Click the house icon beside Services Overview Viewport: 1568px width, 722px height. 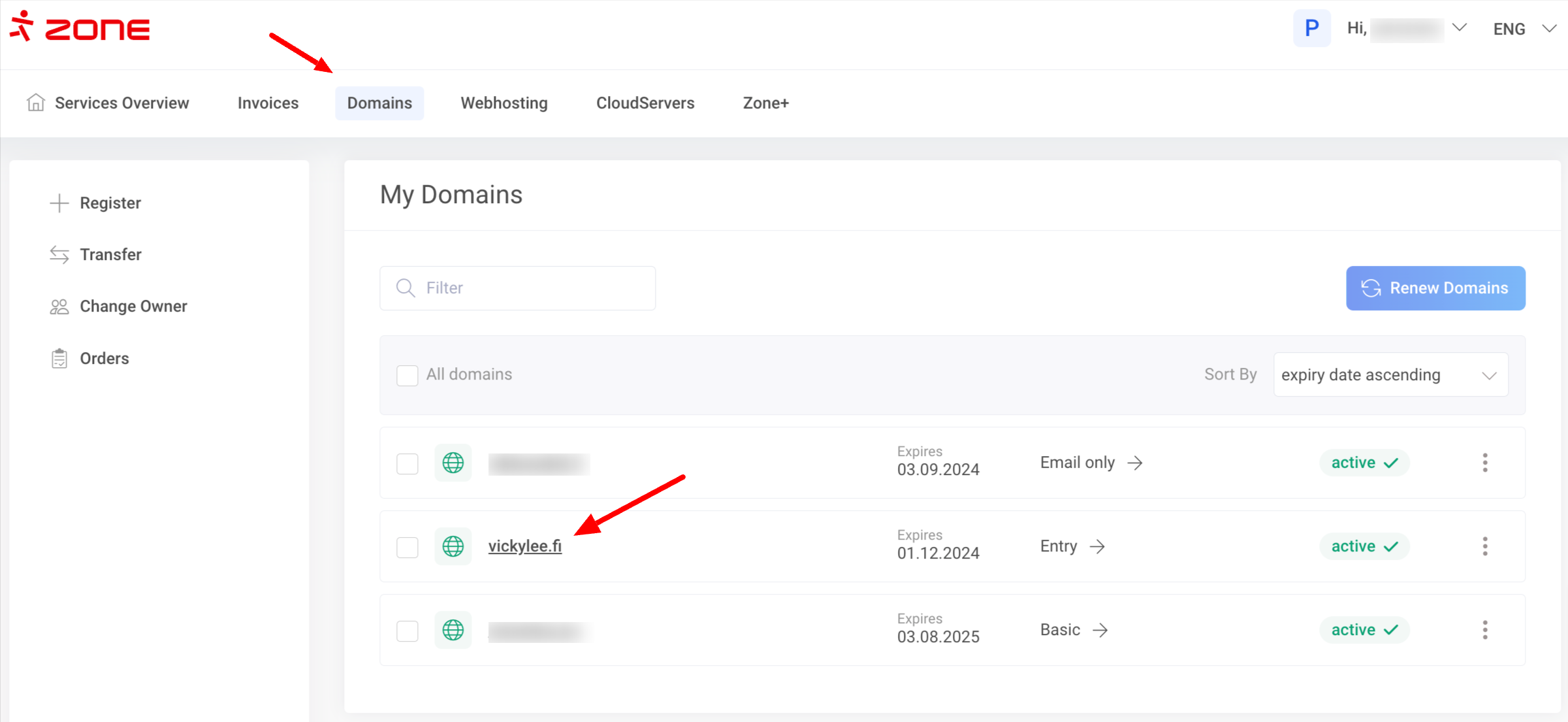coord(35,103)
